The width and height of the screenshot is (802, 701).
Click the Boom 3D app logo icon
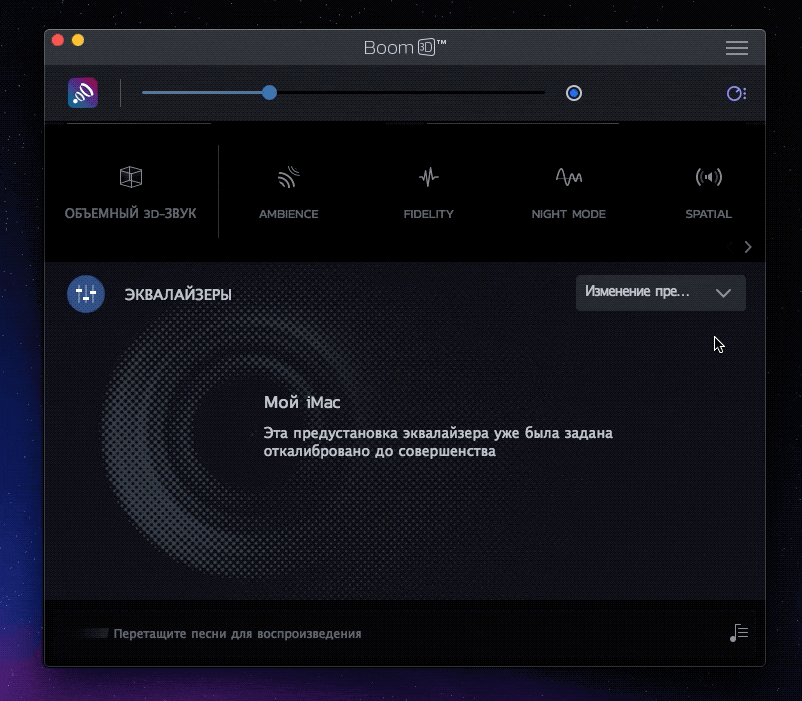[83, 93]
